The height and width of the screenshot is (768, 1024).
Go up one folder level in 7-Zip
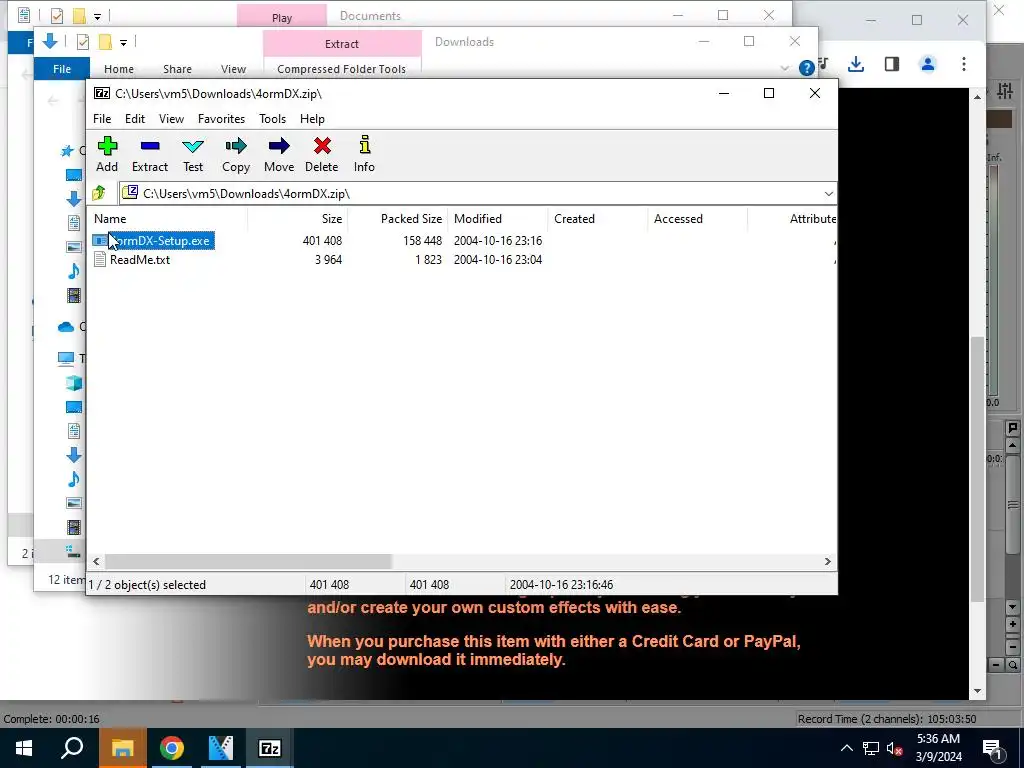[x=99, y=193]
